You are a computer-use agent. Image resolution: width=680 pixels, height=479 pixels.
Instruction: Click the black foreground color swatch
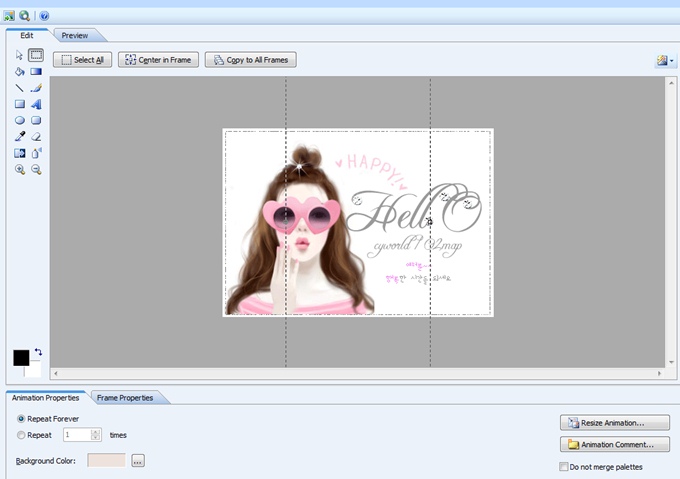point(21,358)
